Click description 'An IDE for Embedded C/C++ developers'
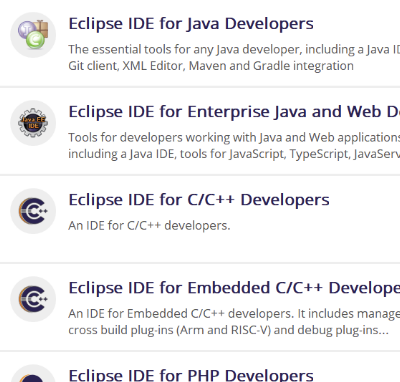 (234, 314)
